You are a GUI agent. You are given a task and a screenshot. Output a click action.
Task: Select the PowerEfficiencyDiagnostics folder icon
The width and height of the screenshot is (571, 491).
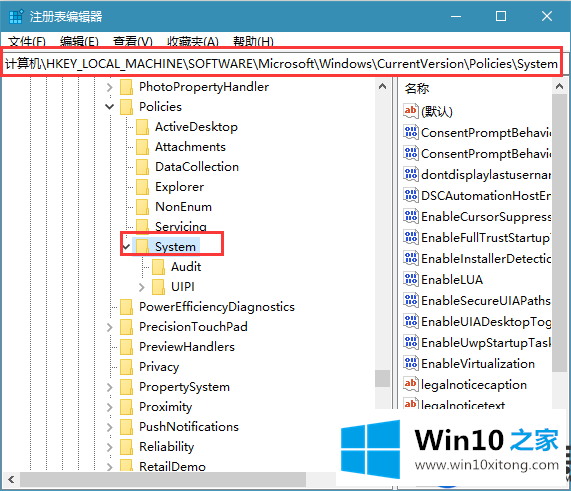coord(126,307)
